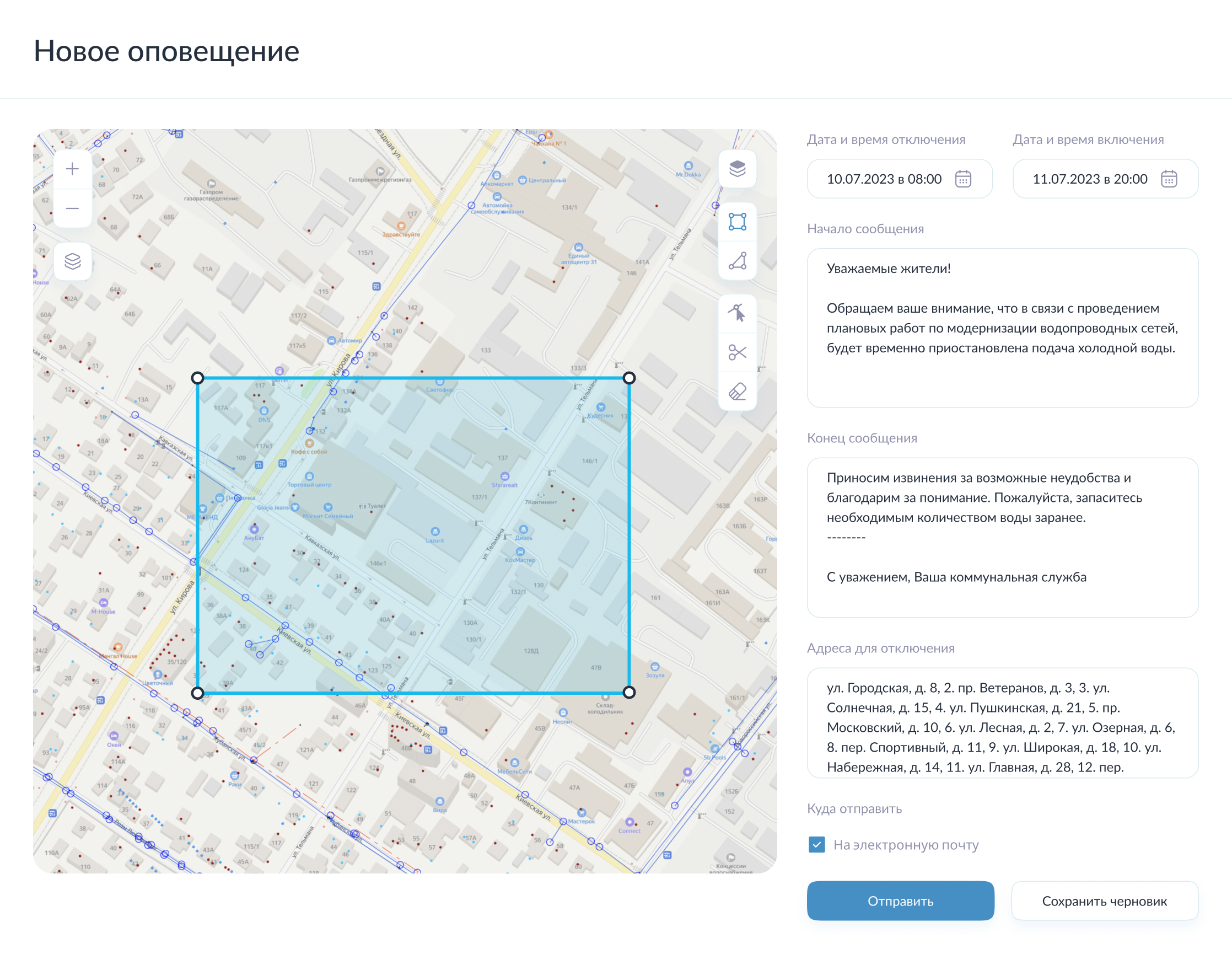Click inside the 'Конец сообщения' text area
Screen dimensions: 1232x954
click(x=1003, y=536)
